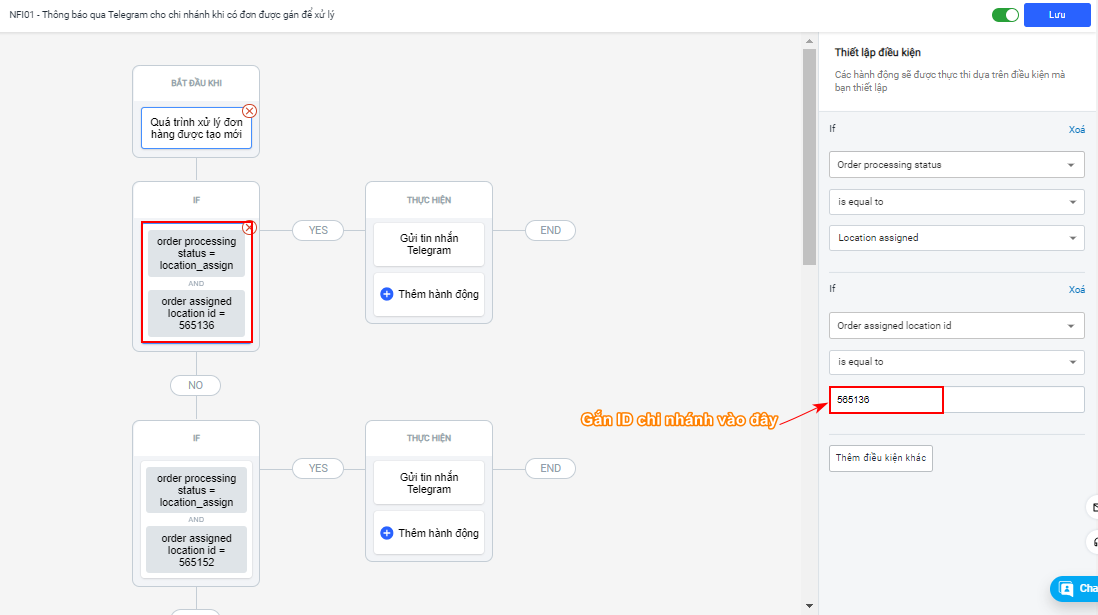Click plus icon in second Thêm hành động
The image size is (1098, 615).
pos(387,533)
